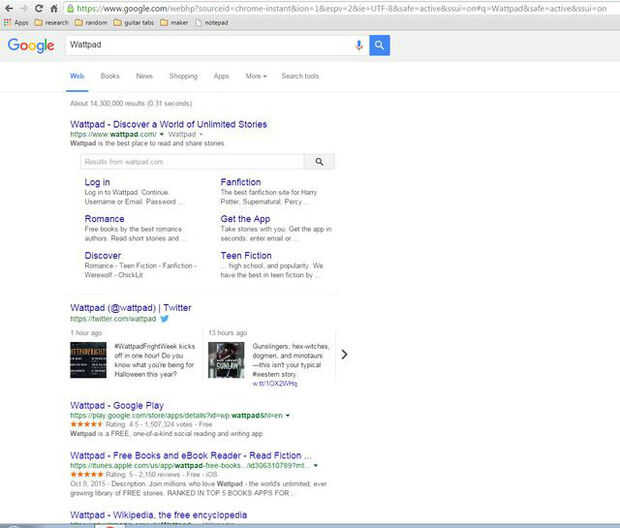Go back using the browser back arrow
The width and height of the screenshot is (620, 528).
pyautogui.click(x=9, y=8)
